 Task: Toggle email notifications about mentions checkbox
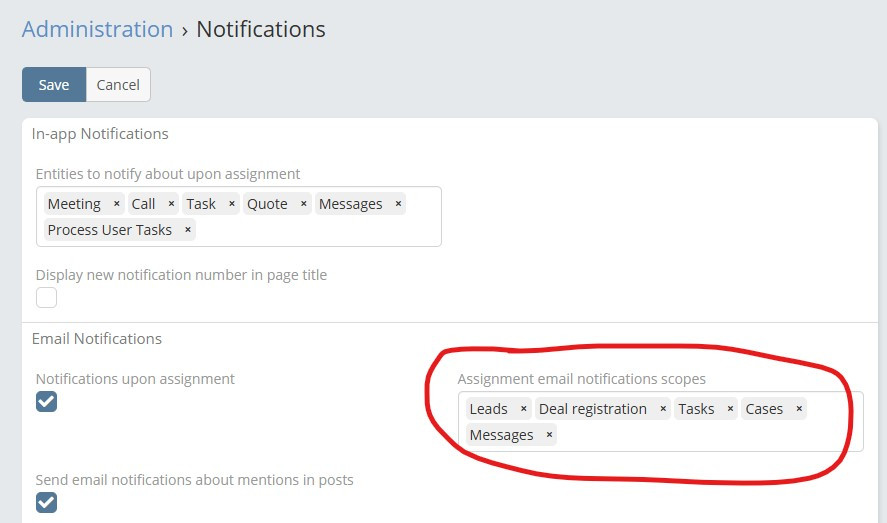point(46,502)
